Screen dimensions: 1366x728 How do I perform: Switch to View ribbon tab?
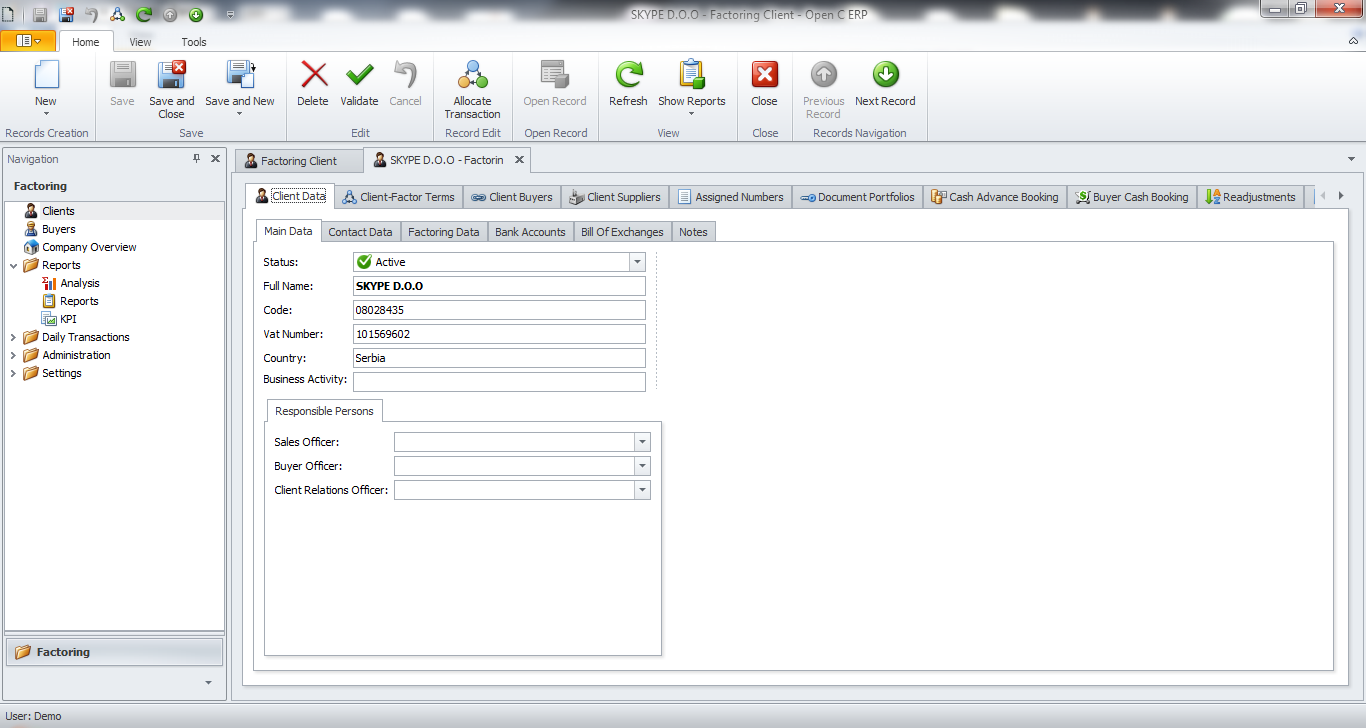click(140, 42)
